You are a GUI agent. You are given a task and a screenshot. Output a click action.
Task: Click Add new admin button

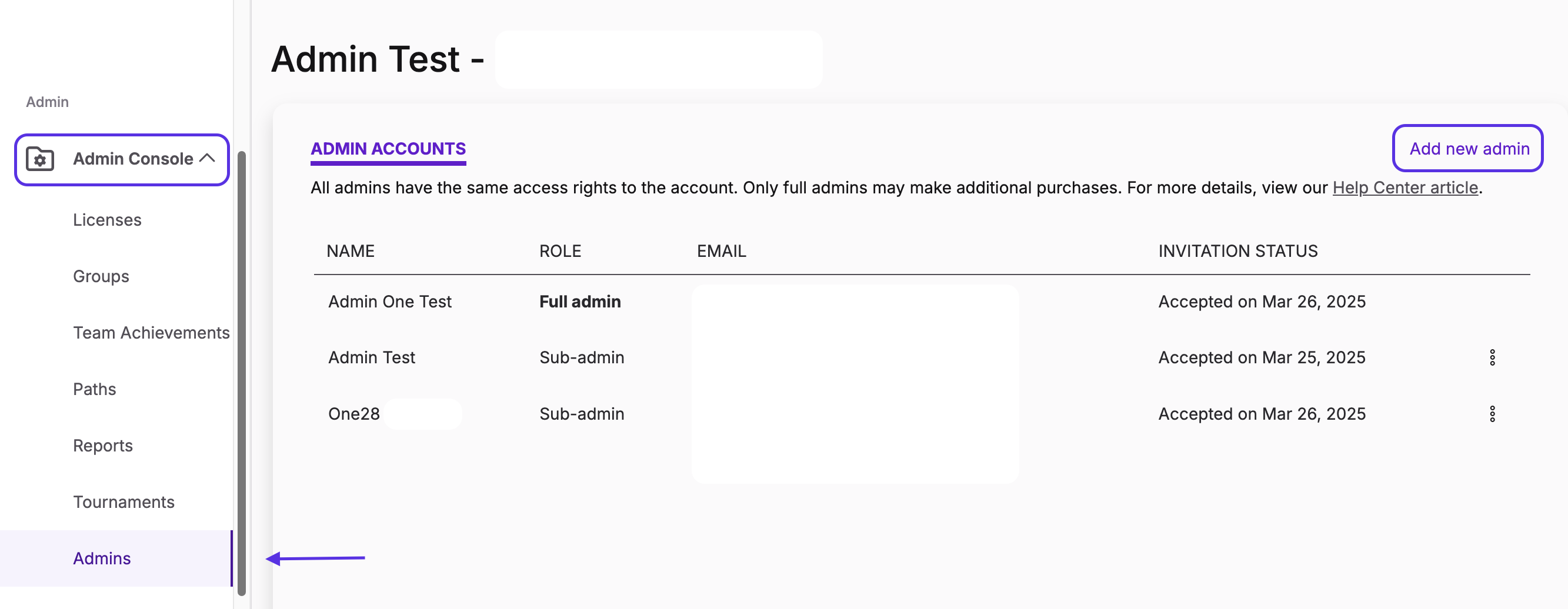[x=1467, y=149]
